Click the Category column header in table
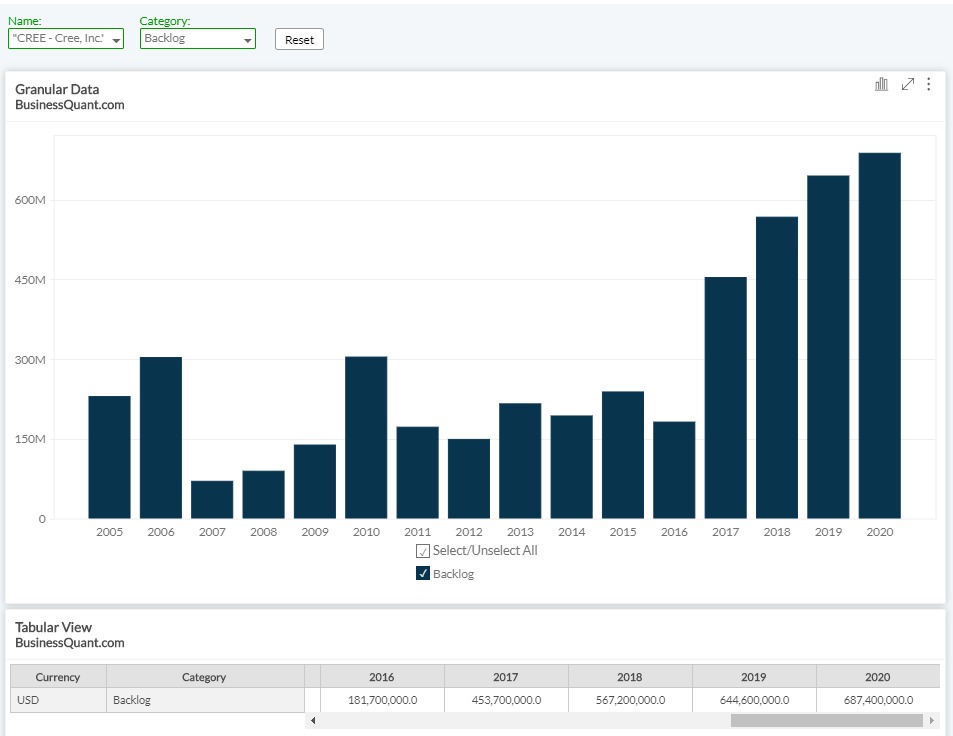The width and height of the screenshot is (953, 736). [x=205, y=676]
